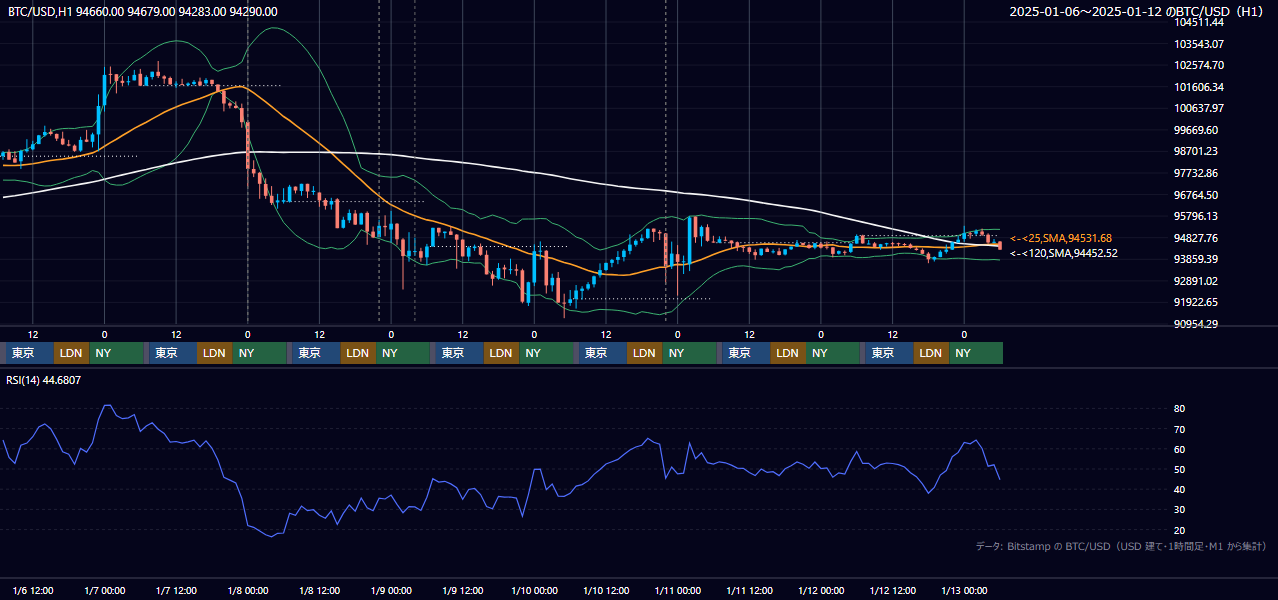Click the BTC/USD,H1 OHLC header text
Screen dimensions: 1278x600
coord(143,12)
